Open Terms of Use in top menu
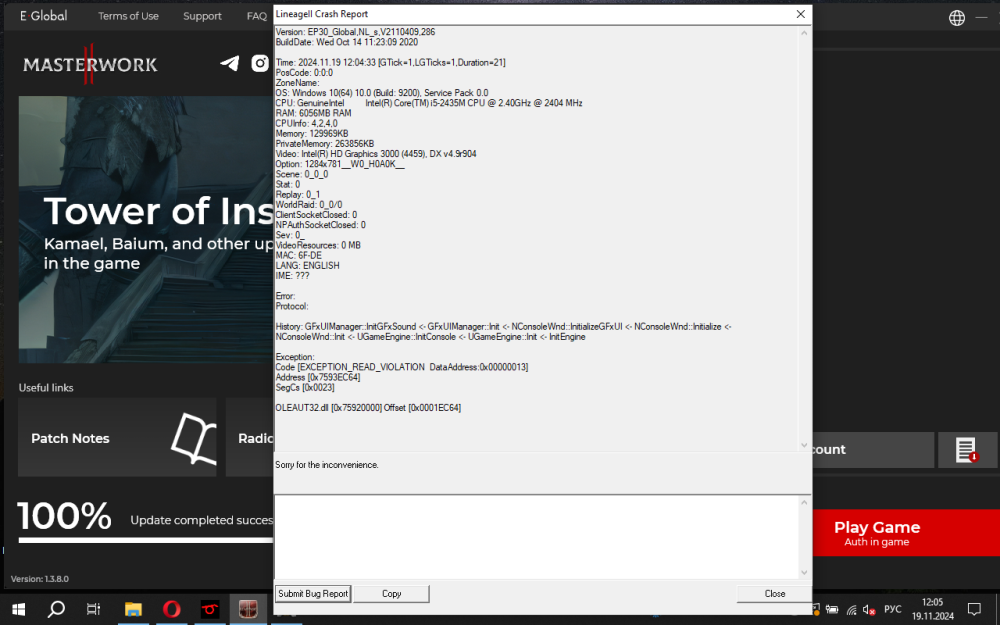Image resolution: width=1000 pixels, height=625 pixels. coord(128,16)
